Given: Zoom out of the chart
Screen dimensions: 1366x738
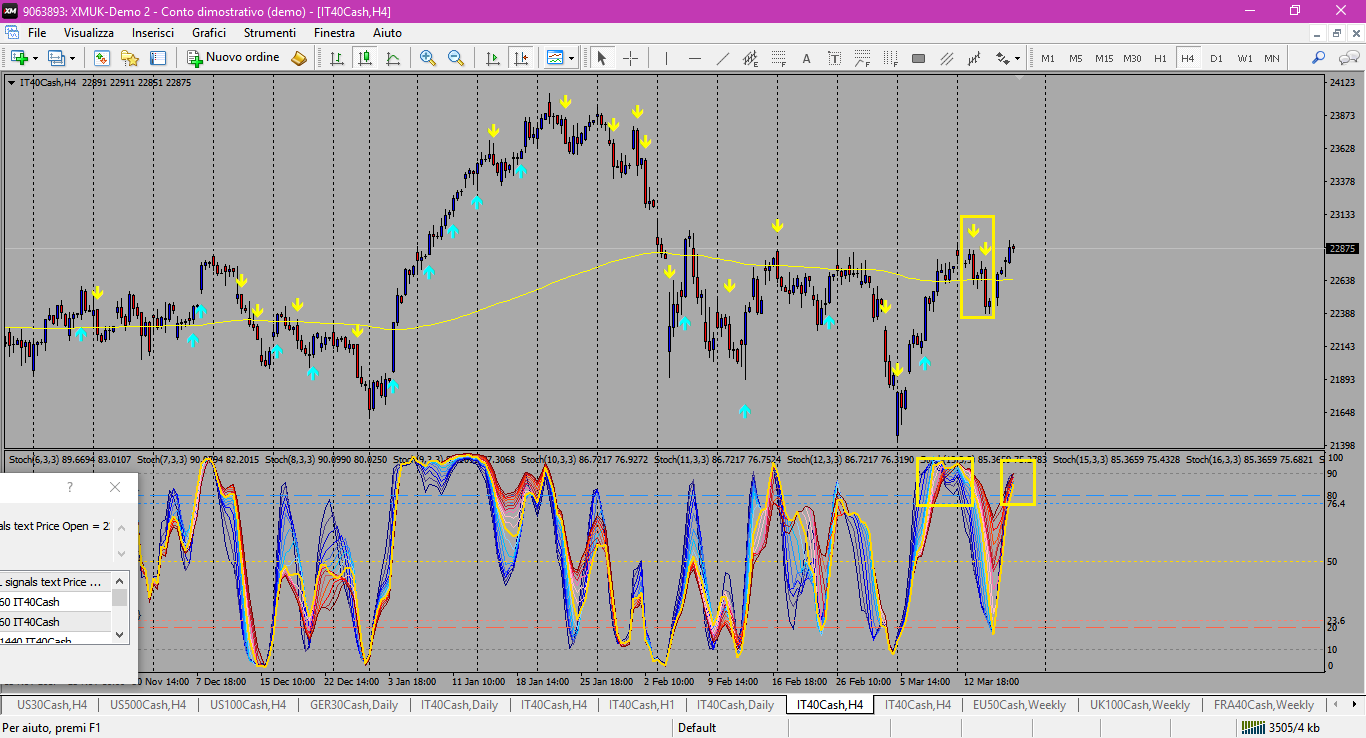Looking at the screenshot, I should tap(456, 58).
